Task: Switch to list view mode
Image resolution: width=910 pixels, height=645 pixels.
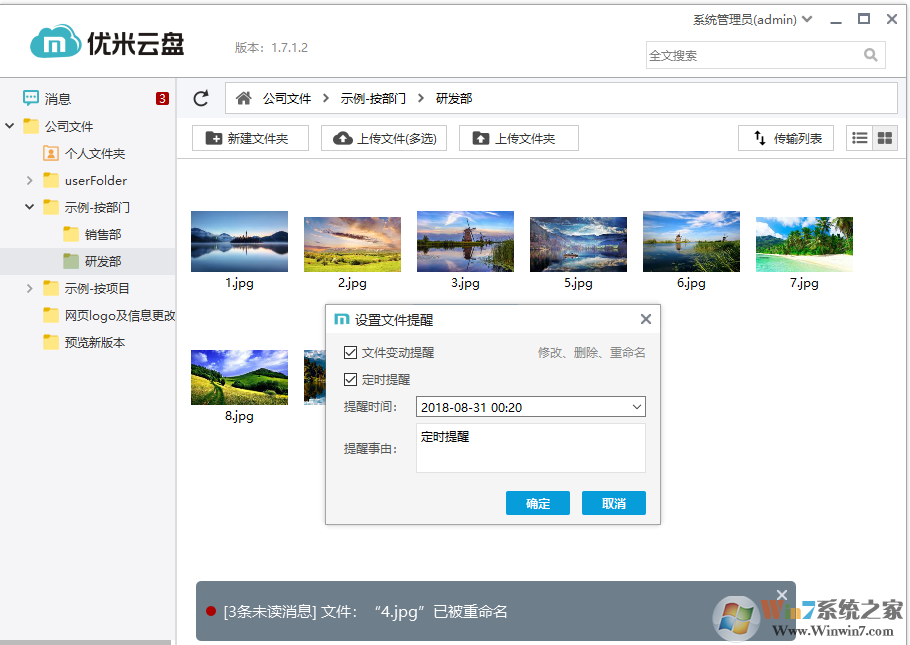Action: point(858,137)
